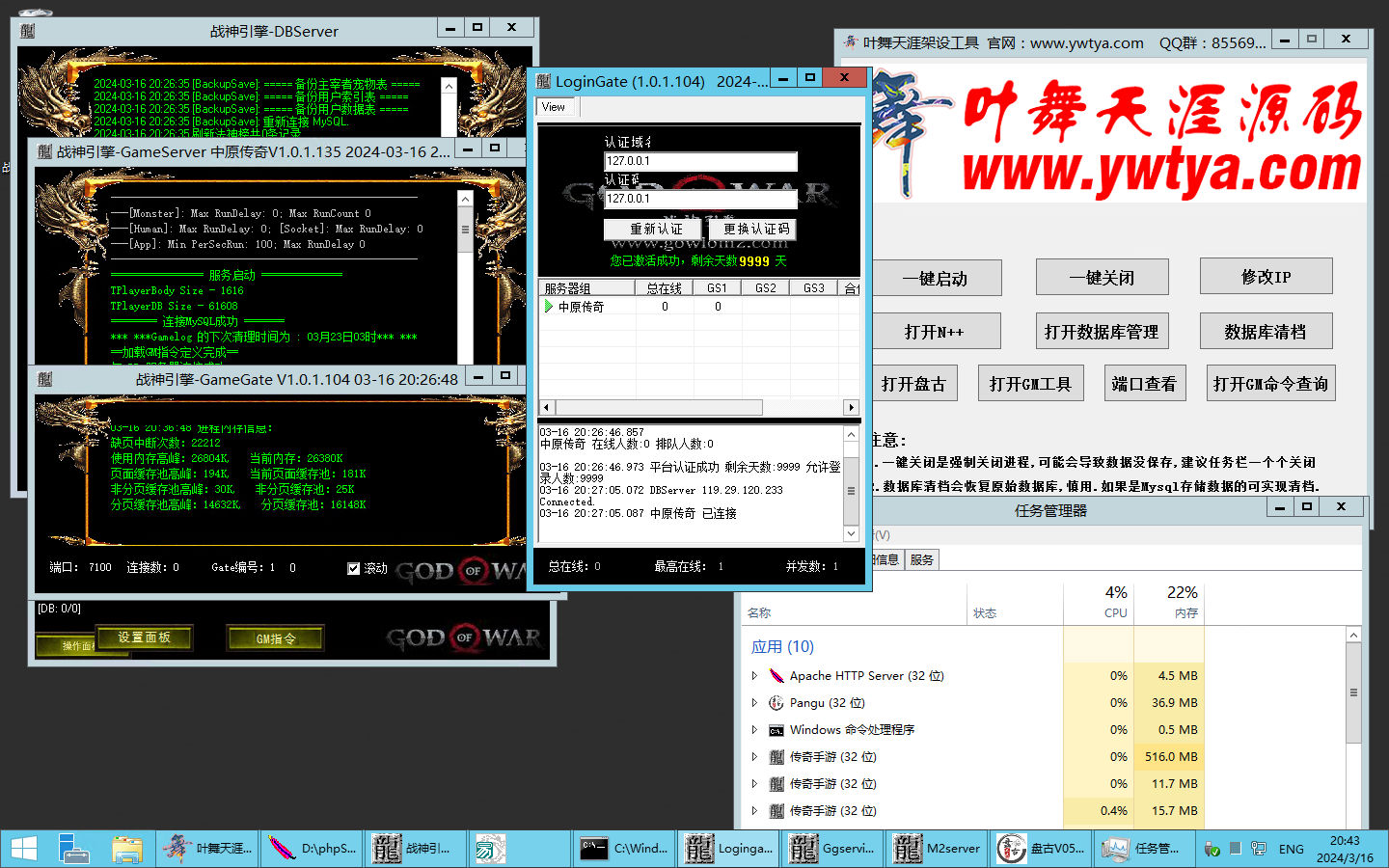Click the 一键启动 button
Viewport: 1389px width, 868px height.
935,279
